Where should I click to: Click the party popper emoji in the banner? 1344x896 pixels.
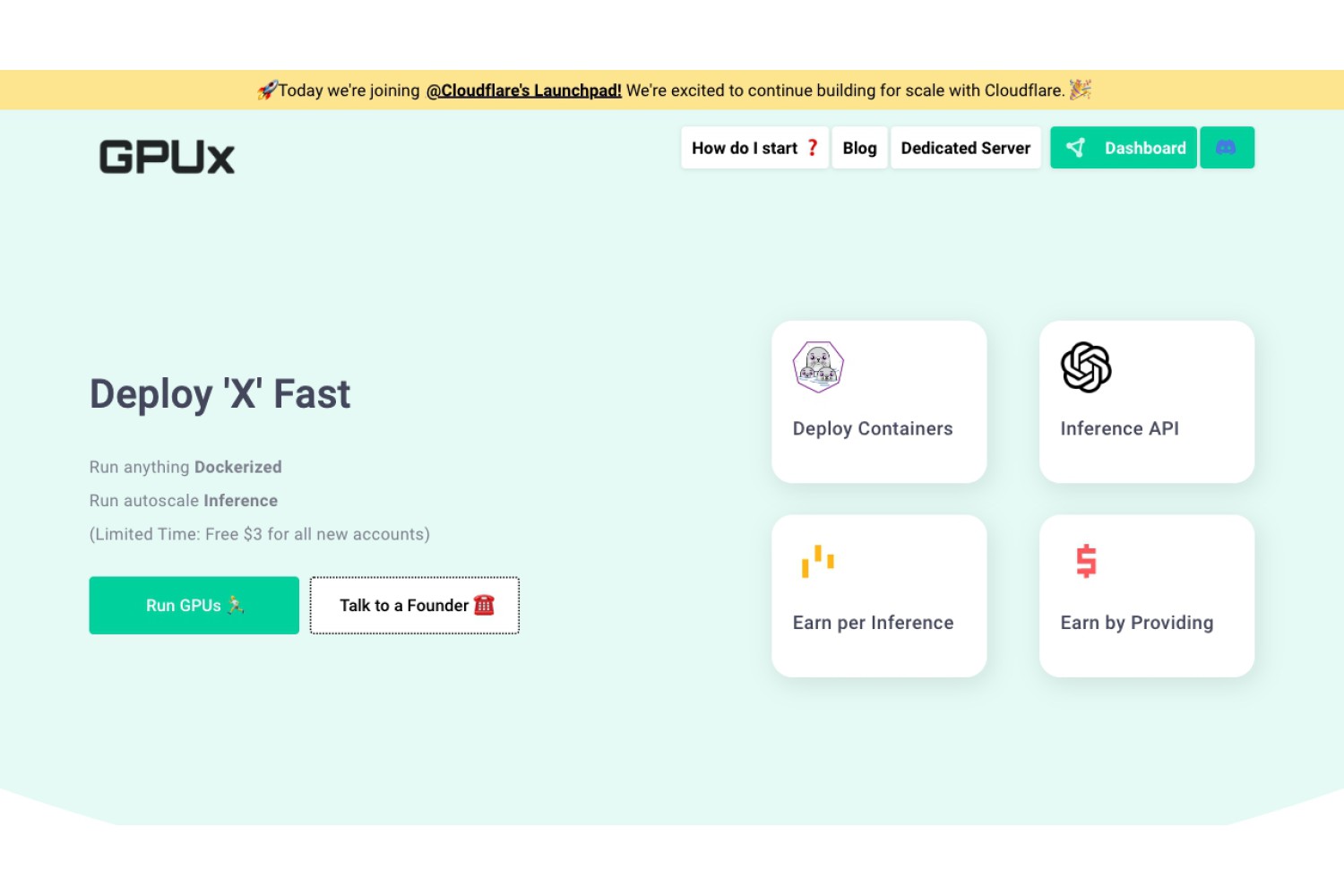pyautogui.click(x=1081, y=89)
